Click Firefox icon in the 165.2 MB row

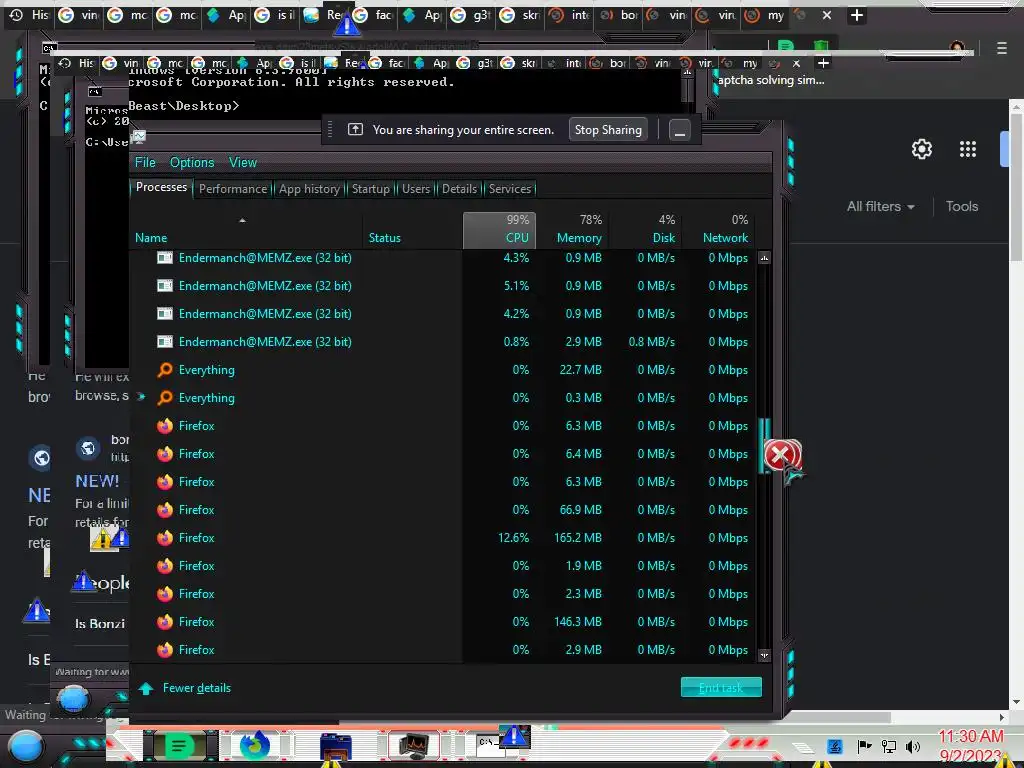(x=165, y=538)
